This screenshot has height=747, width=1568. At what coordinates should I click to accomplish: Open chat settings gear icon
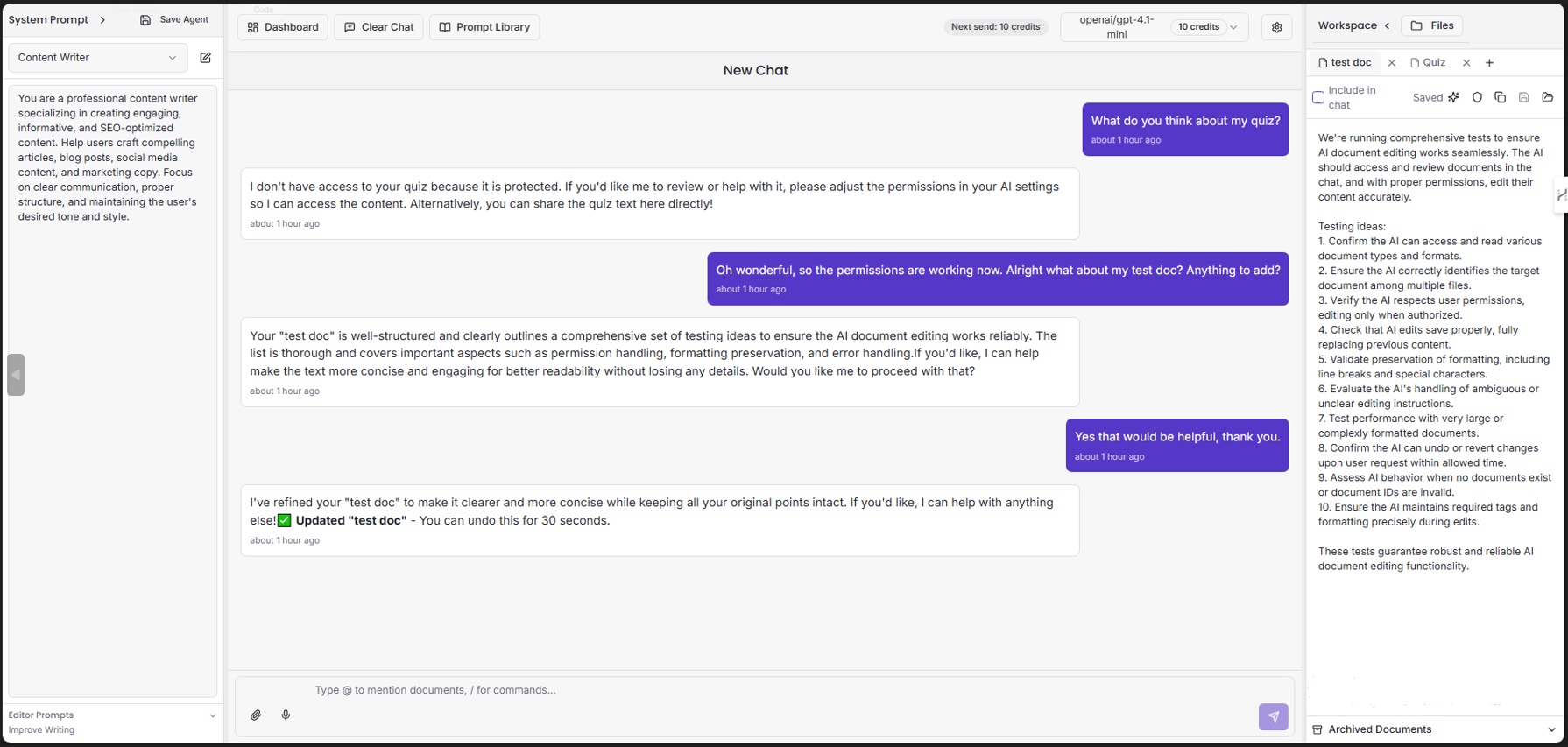[1276, 27]
